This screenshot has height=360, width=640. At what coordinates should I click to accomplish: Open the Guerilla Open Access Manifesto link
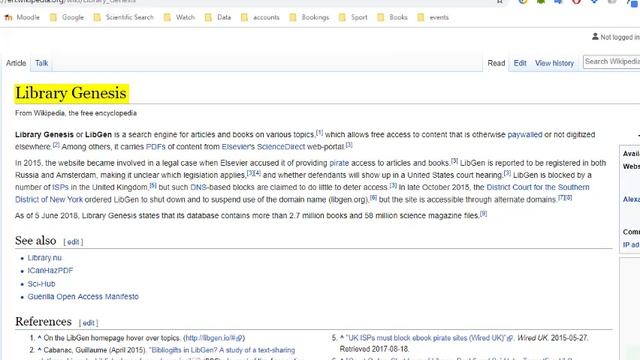point(83,297)
